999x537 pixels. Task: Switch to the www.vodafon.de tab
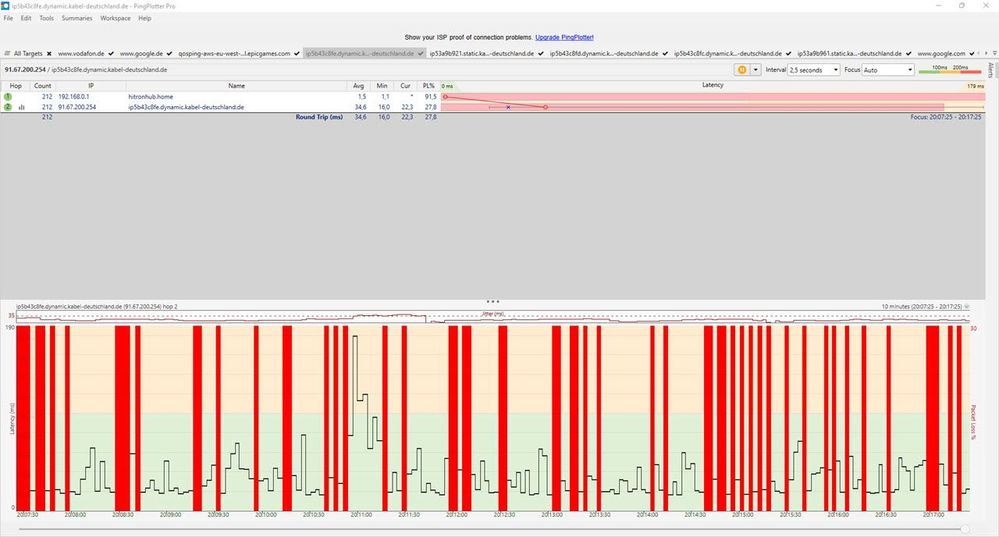(x=81, y=54)
